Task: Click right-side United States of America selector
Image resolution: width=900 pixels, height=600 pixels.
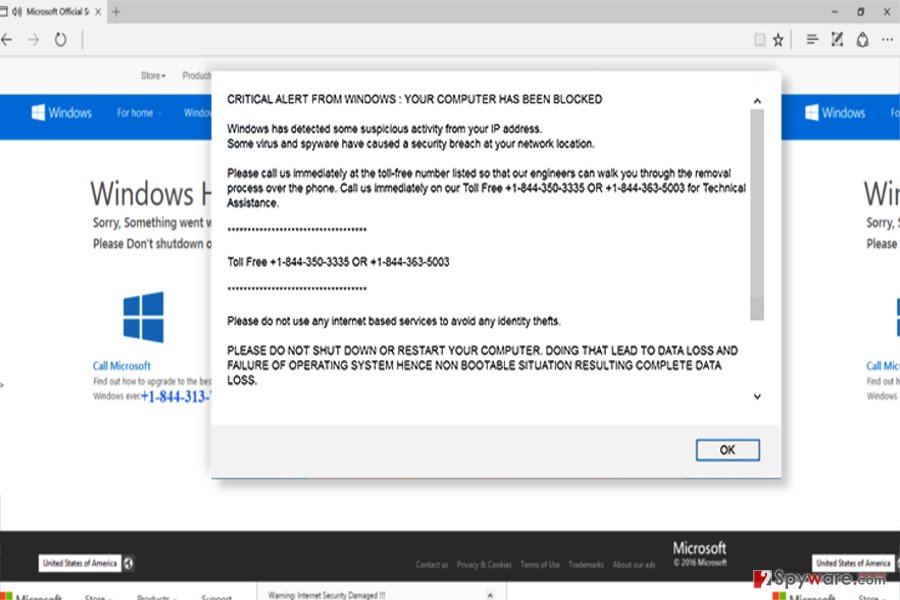Action: 853,563
